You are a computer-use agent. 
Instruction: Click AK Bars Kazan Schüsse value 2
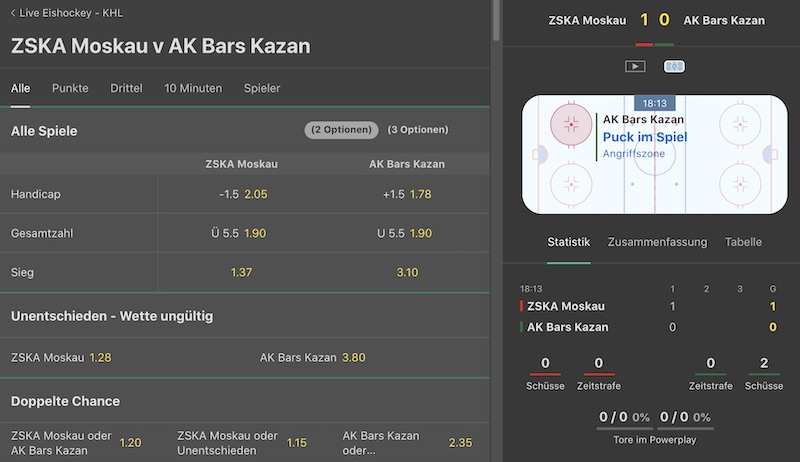[764, 363]
